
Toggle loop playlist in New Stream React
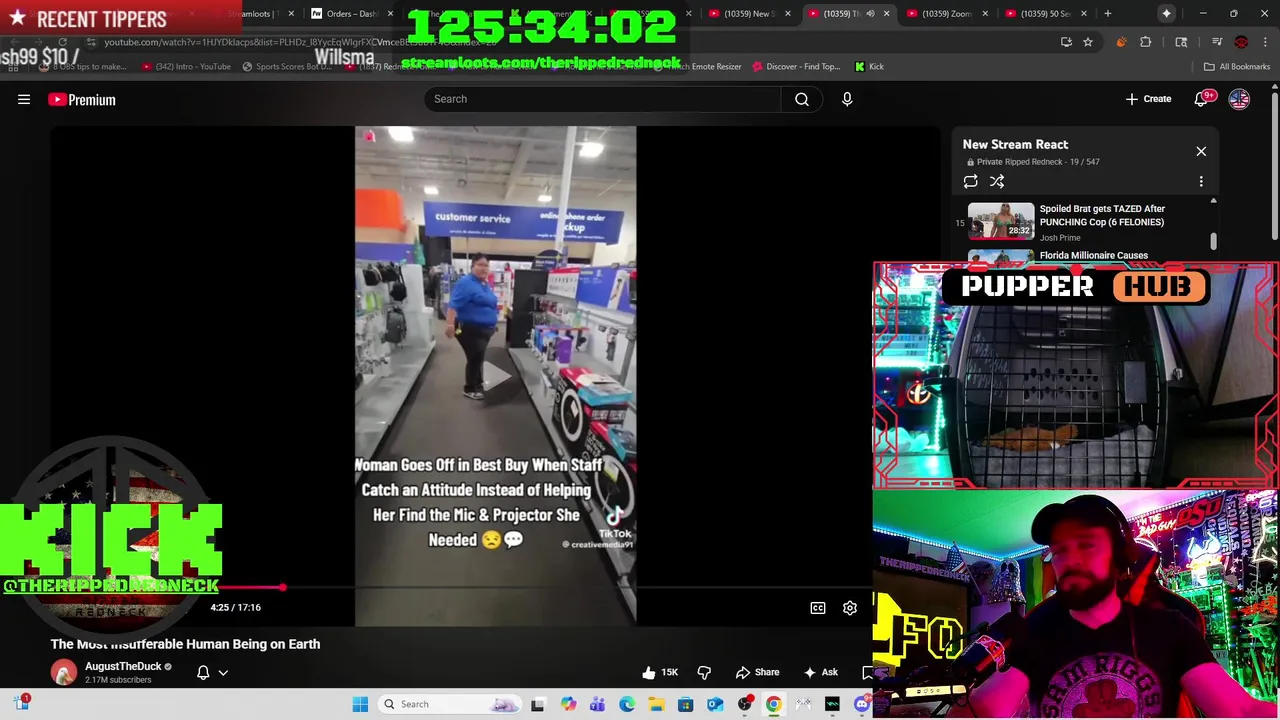pos(970,181)
